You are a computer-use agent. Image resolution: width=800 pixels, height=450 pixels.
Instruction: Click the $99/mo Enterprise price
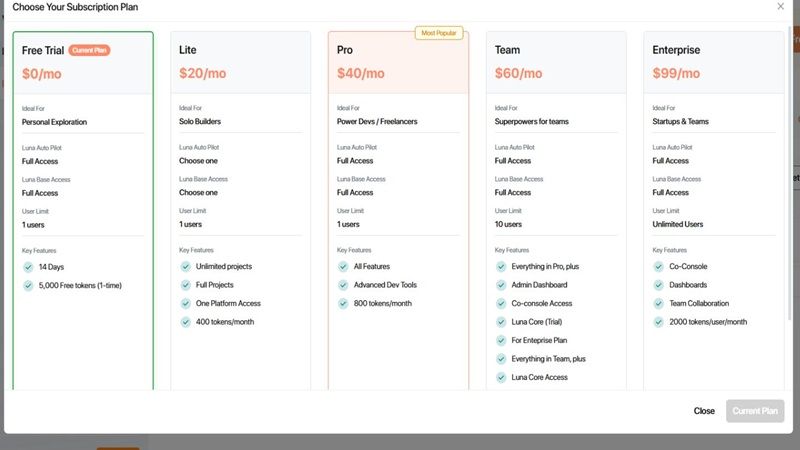click(676, 74)
